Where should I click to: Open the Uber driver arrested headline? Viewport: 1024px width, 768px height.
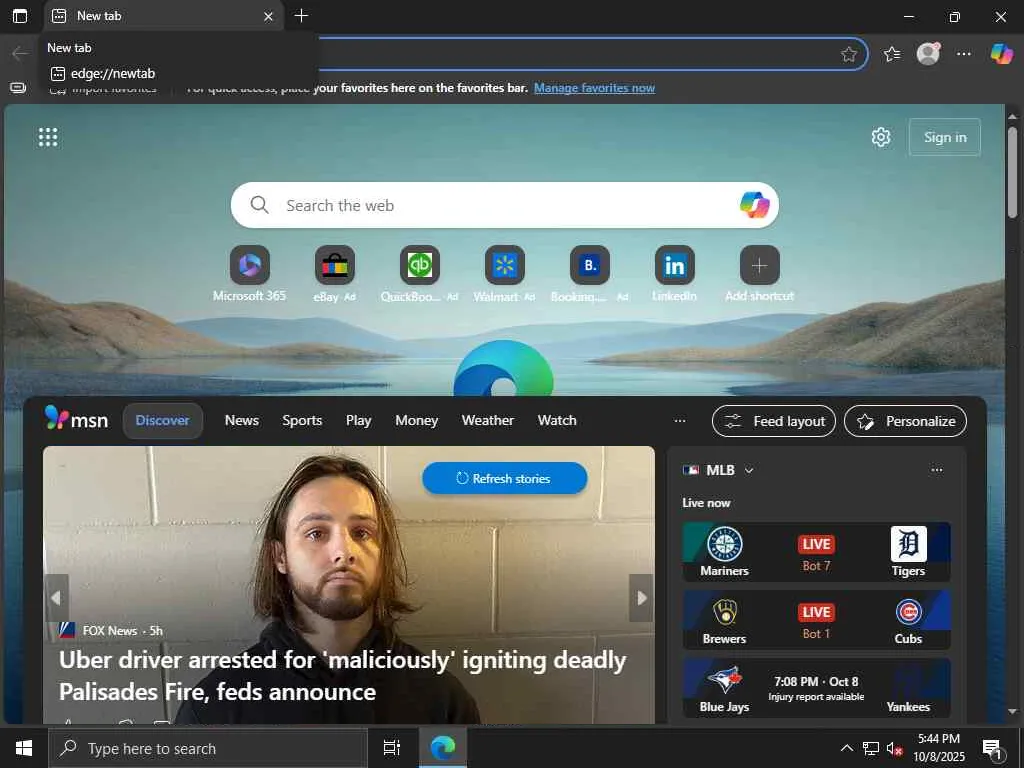pyautogui.click(x=342, y=676)
